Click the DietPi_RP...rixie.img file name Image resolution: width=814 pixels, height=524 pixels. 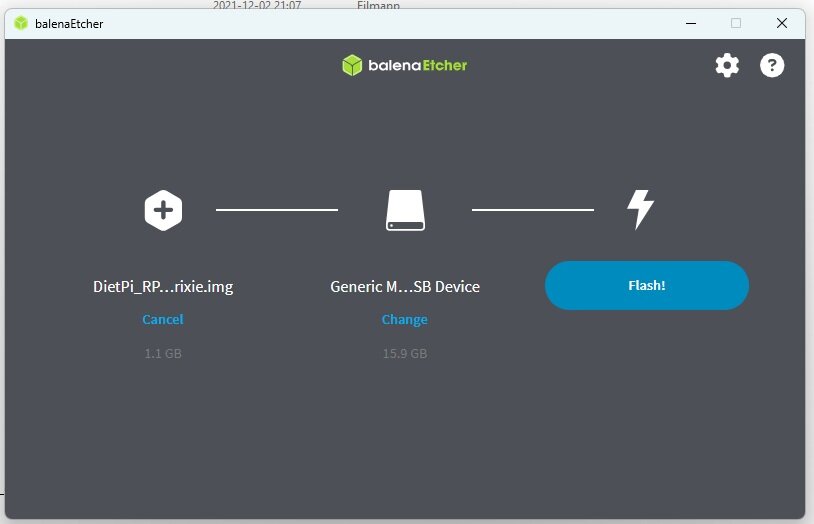[163, 287]
